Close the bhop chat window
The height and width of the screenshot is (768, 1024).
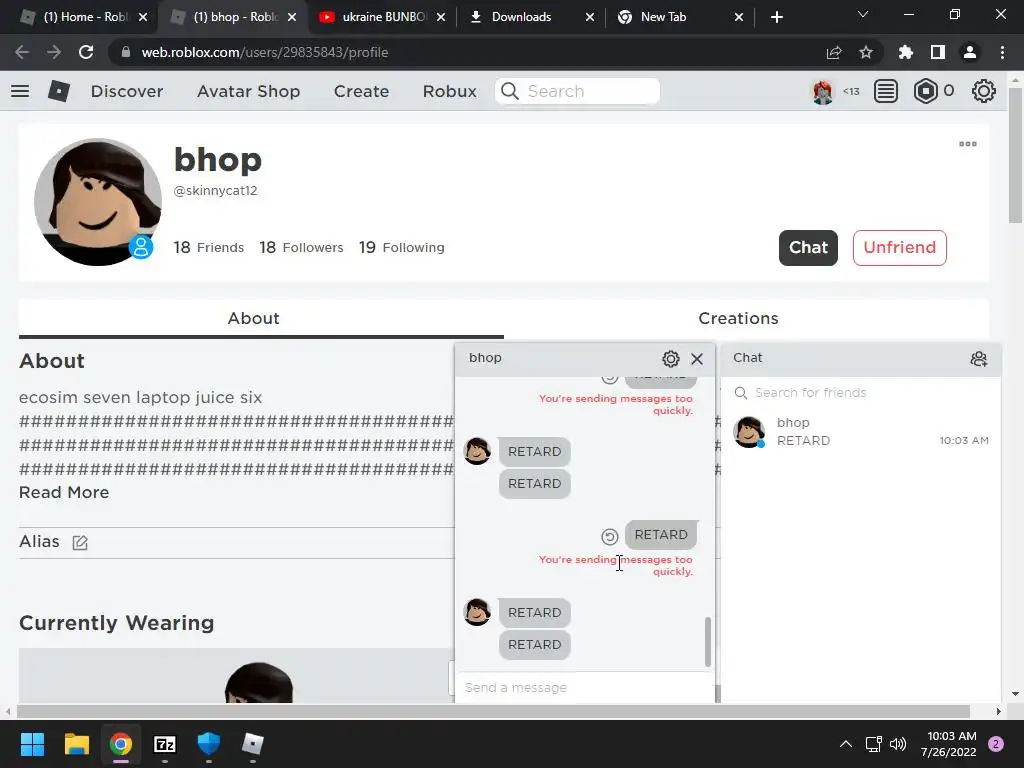697,359
